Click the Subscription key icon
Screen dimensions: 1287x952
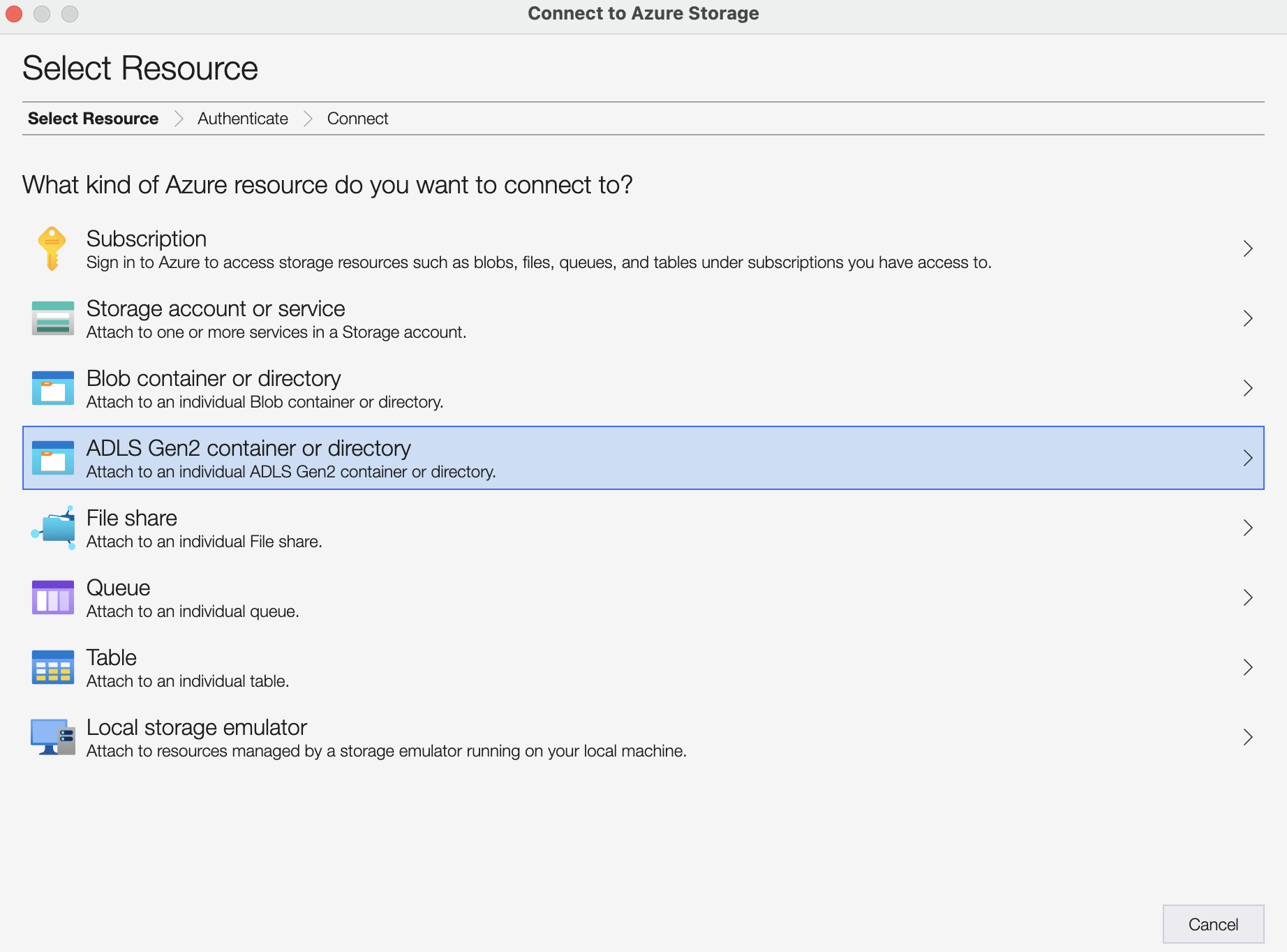pos(52,248)
